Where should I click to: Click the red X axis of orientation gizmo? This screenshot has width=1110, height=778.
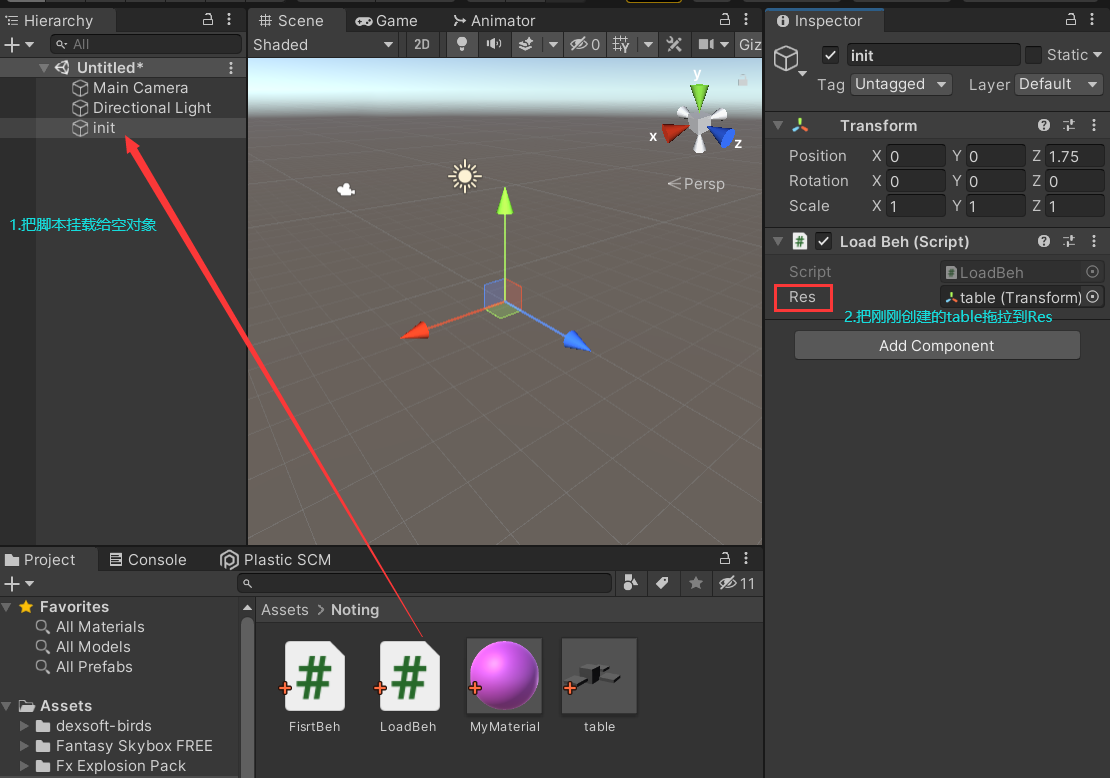(x=674, y=132)
